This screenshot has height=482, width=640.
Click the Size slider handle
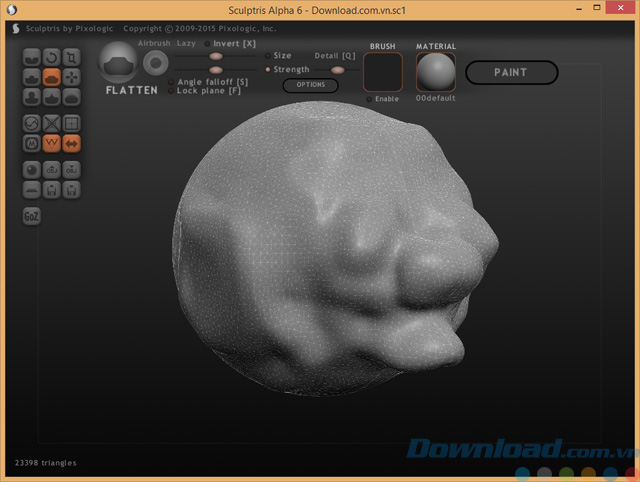pos(216,56)
